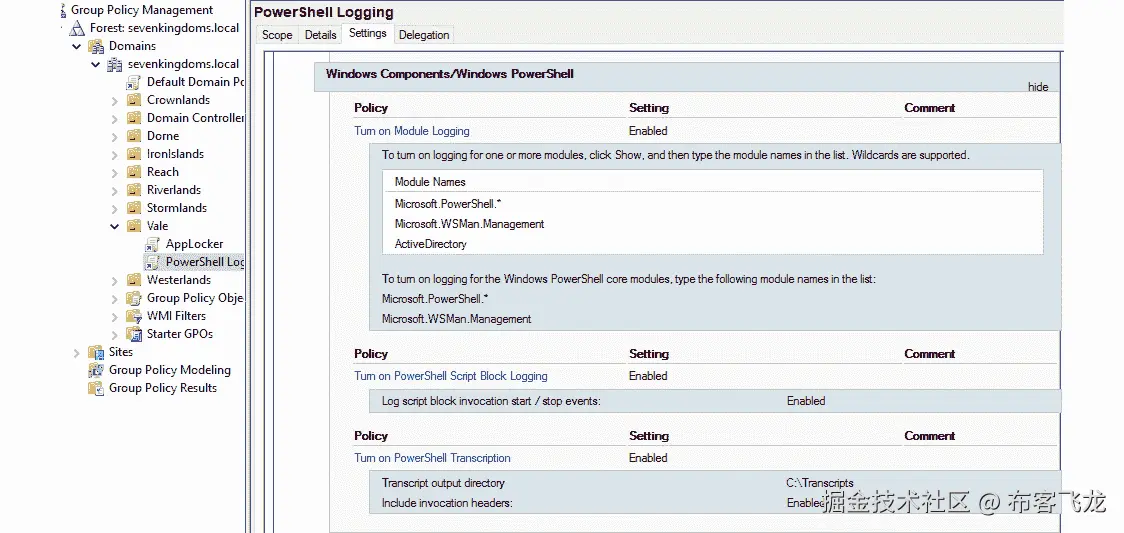Collapse the Domains node

point(77,47)
